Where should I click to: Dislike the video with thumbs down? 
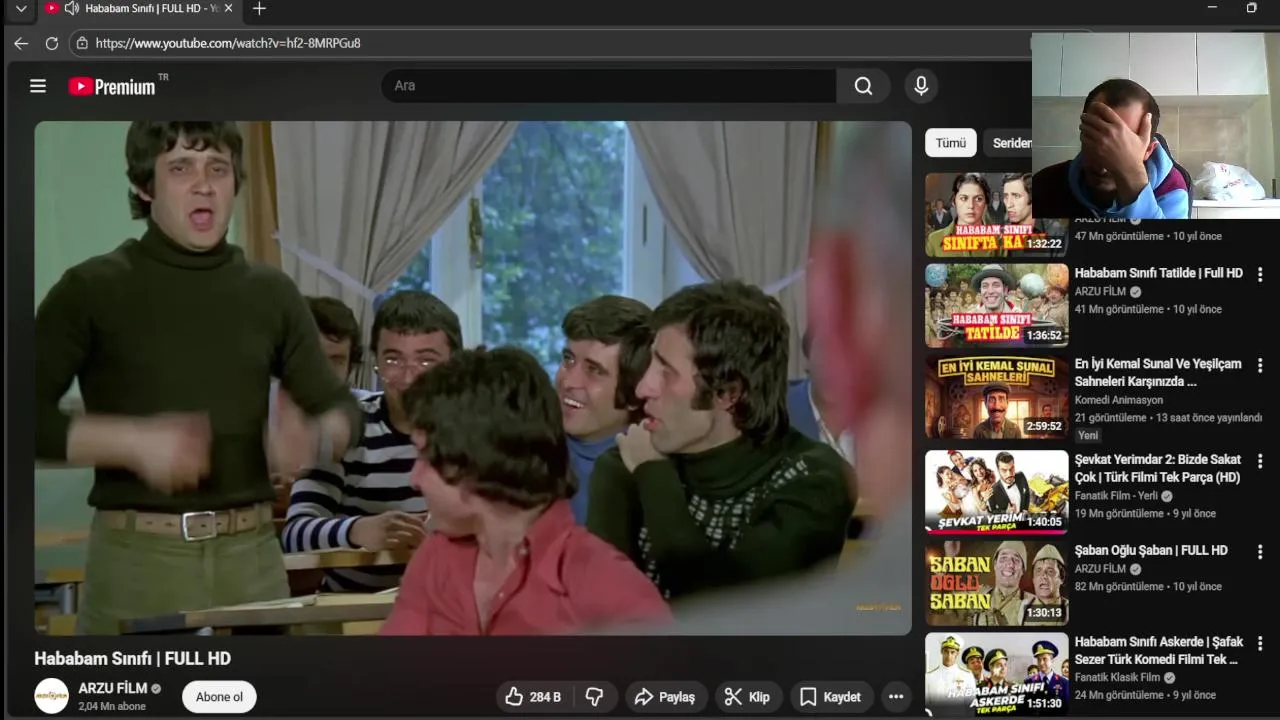pyautogui.click(x=594, y=697)
